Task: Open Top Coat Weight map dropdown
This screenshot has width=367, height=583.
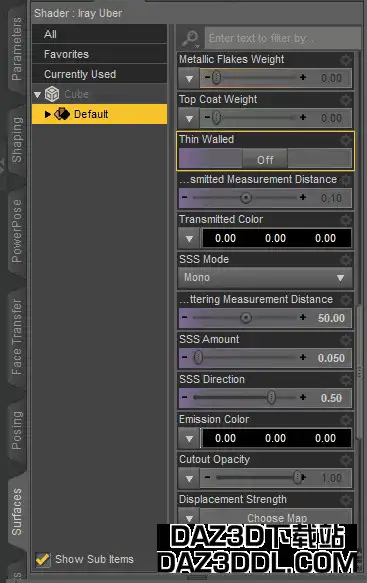Action: tap(189, 118)
